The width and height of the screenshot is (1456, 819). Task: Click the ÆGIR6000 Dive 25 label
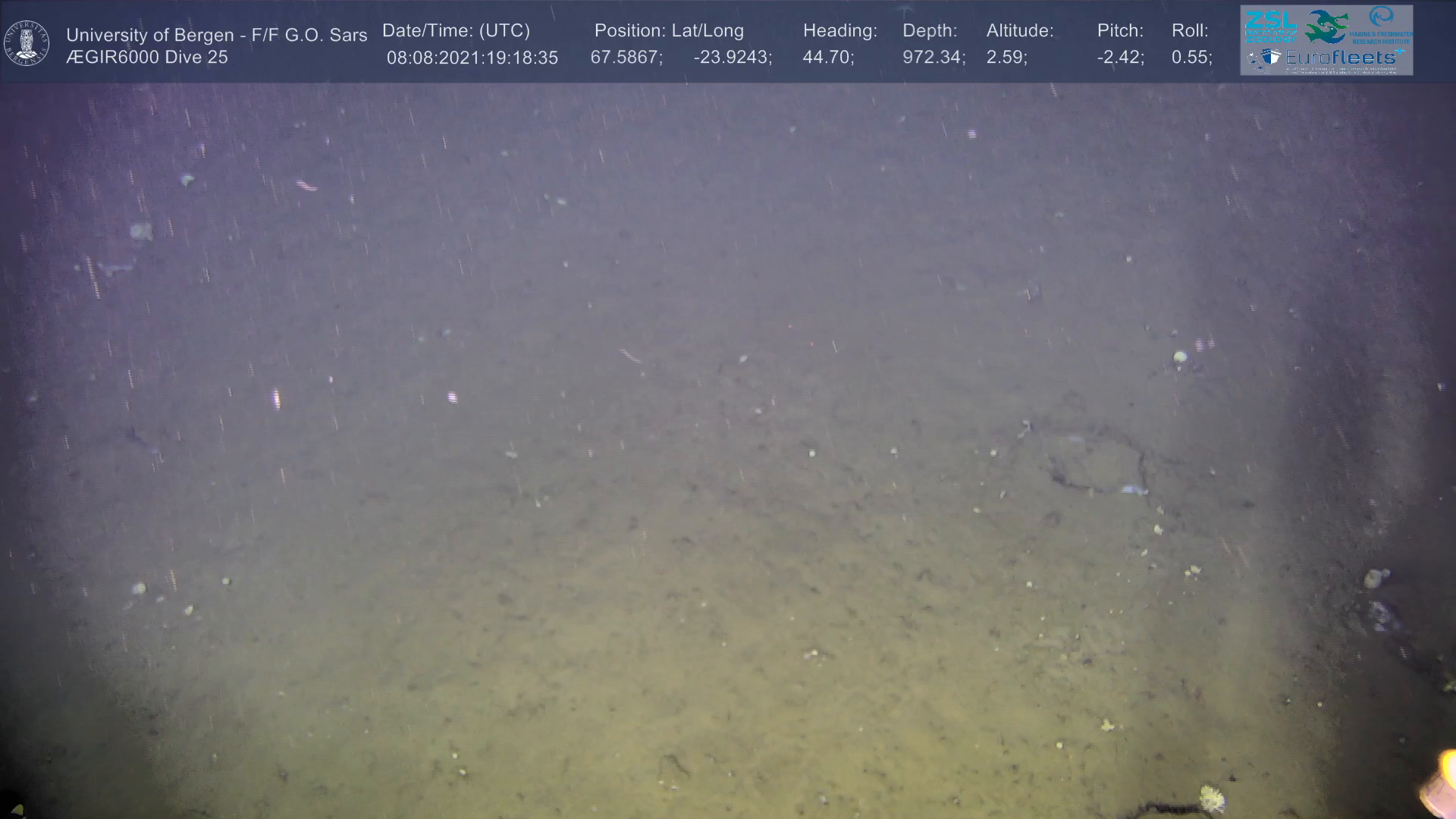coord(147,58)
